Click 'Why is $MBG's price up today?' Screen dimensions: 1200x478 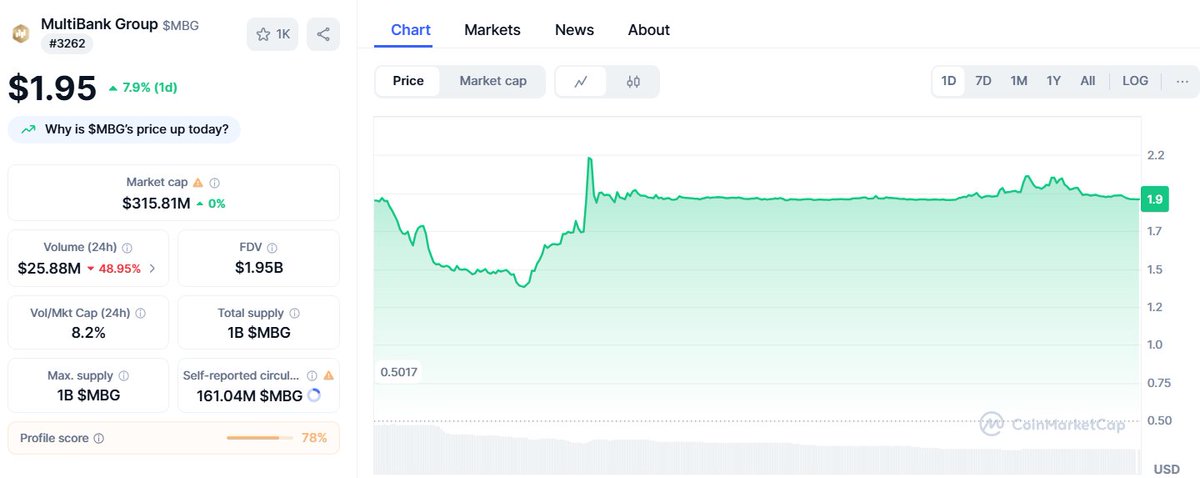click(x=124, y=129)
